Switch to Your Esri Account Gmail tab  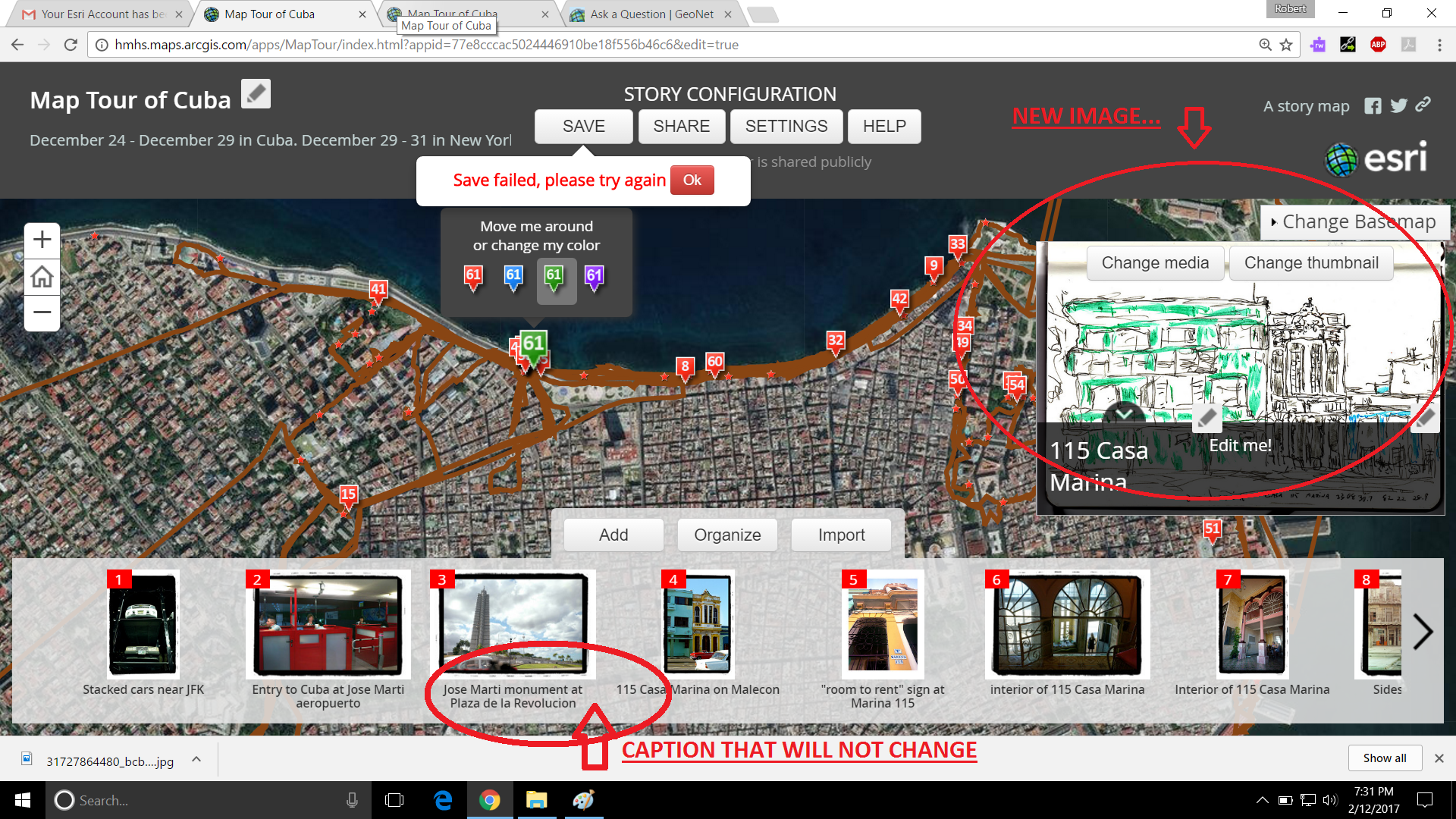tap(102, 14)
